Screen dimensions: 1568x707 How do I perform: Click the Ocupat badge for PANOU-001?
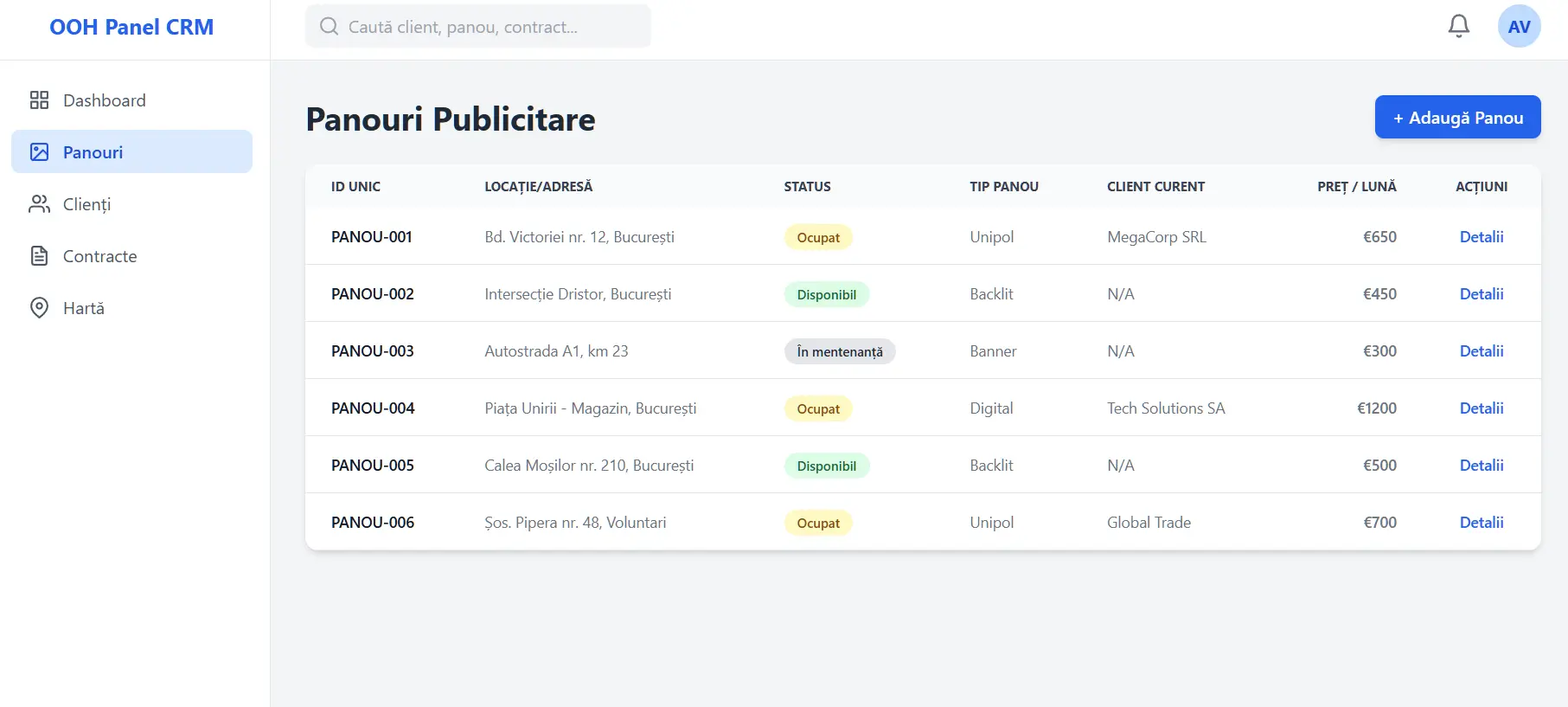818,237
